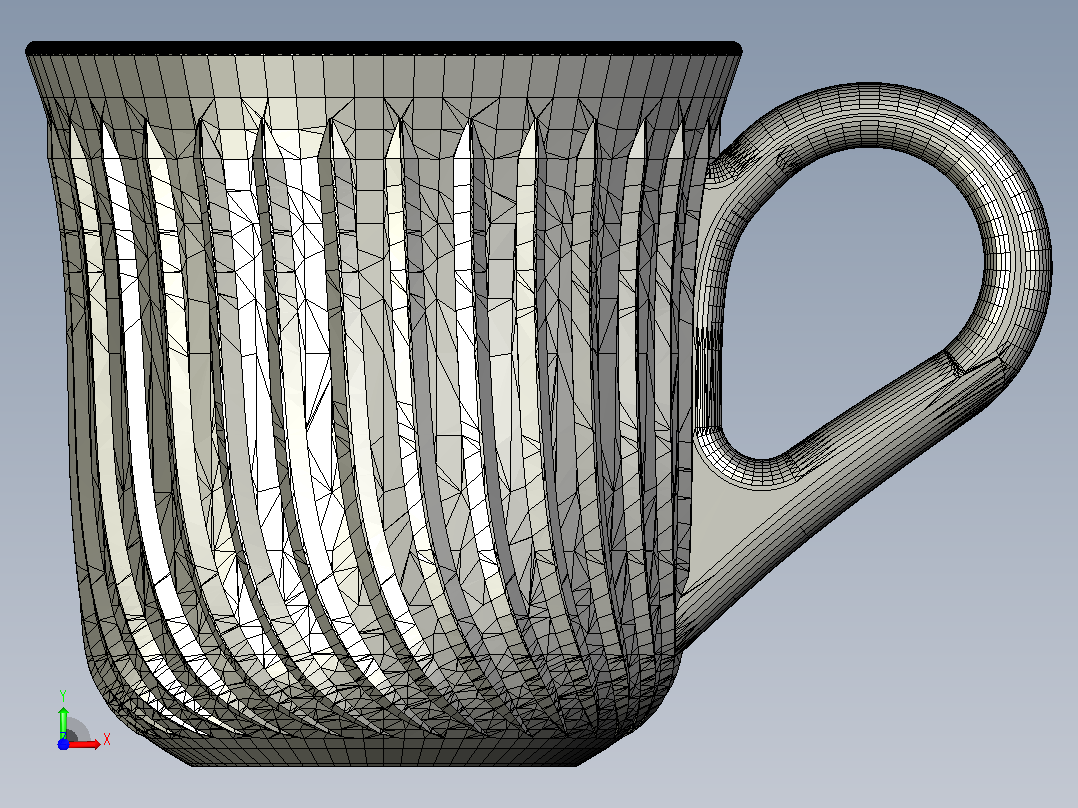Screen dimensions: 1078x808
Task: Select the dark top rim of the cup
Action: point(384,49)
